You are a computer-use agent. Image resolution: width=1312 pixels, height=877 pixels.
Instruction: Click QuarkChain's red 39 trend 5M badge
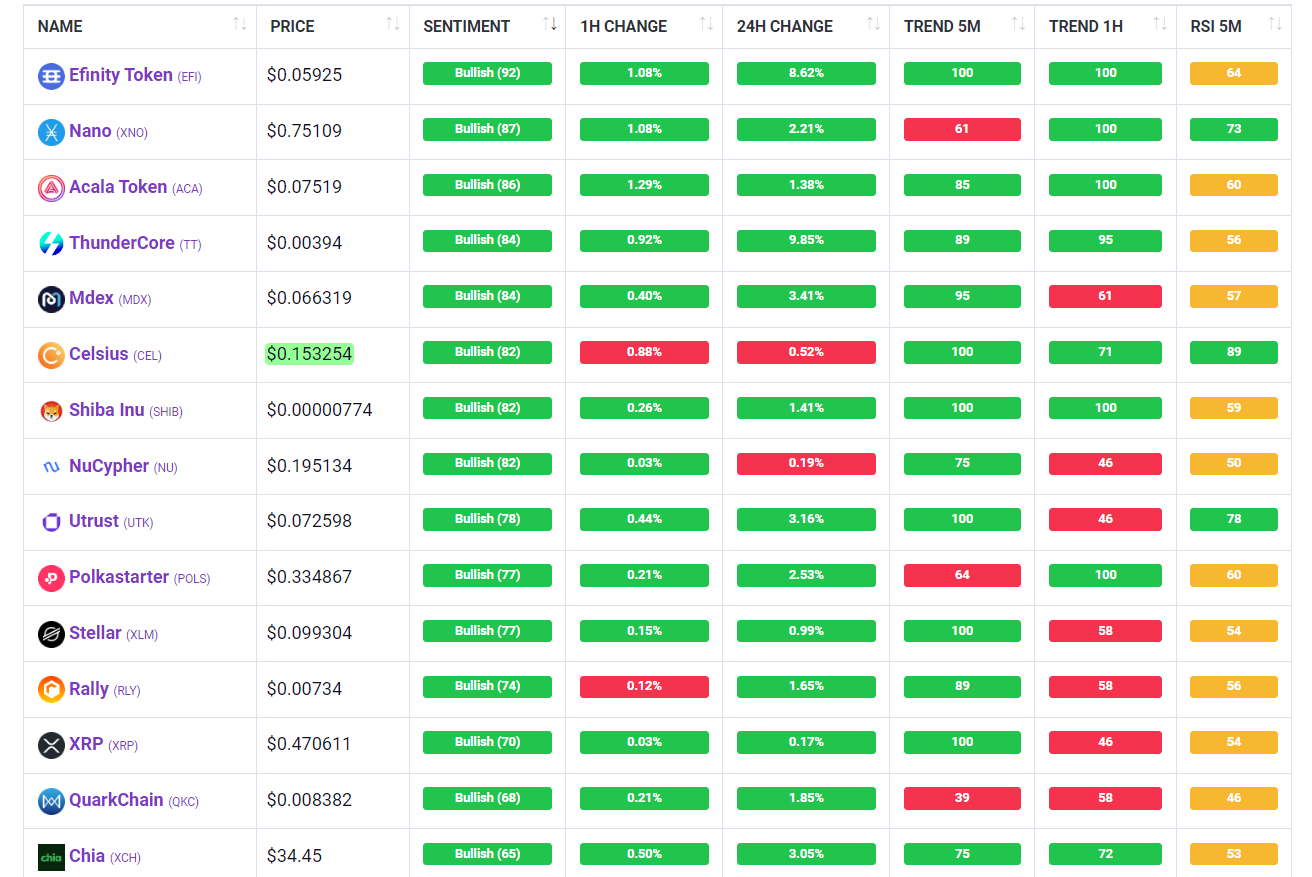click(962, 798)
